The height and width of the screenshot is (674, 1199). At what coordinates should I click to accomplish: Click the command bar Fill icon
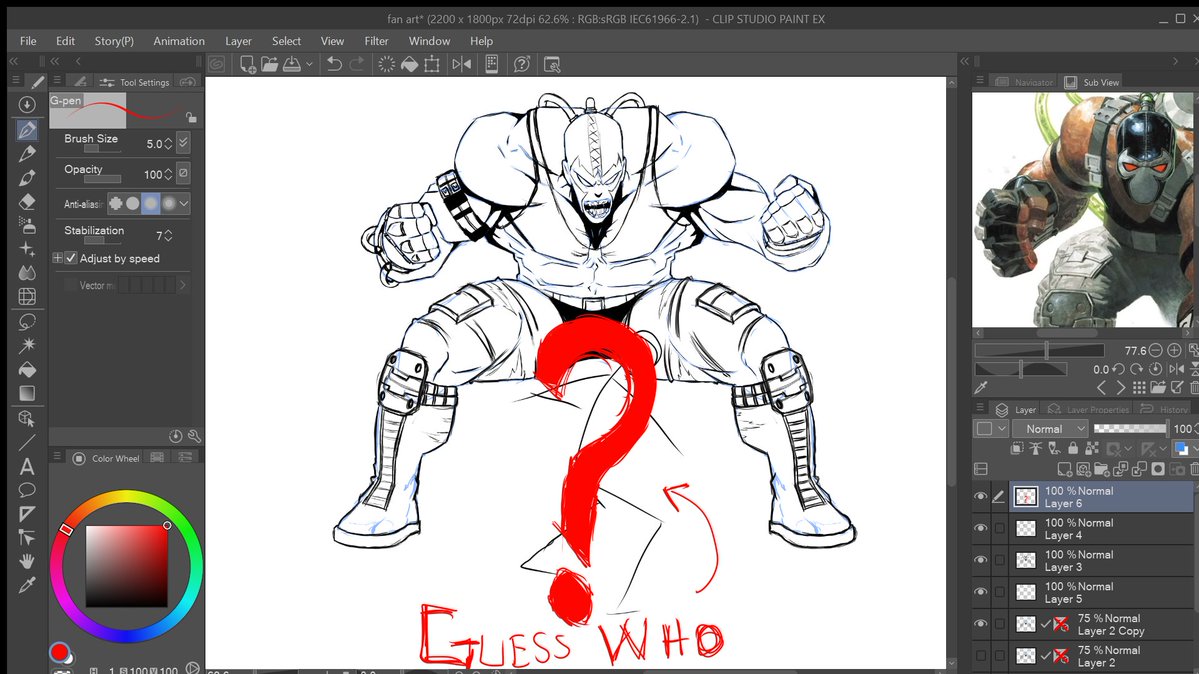(409, 64)
